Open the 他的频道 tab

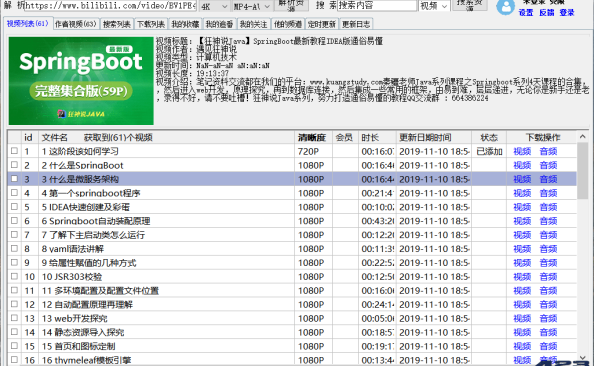coord(288,24)
